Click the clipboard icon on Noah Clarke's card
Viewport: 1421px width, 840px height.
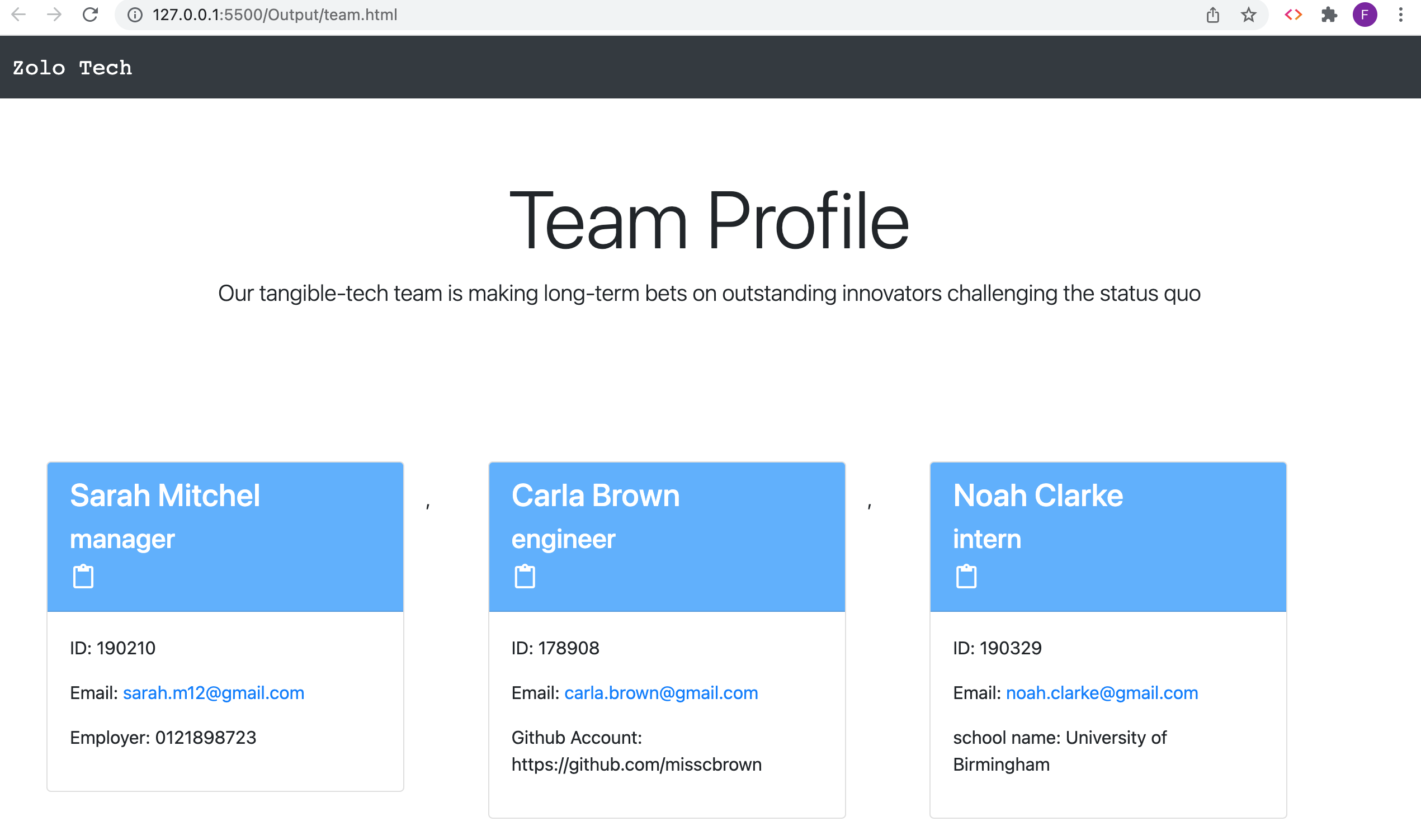click(x=966, y=575)
